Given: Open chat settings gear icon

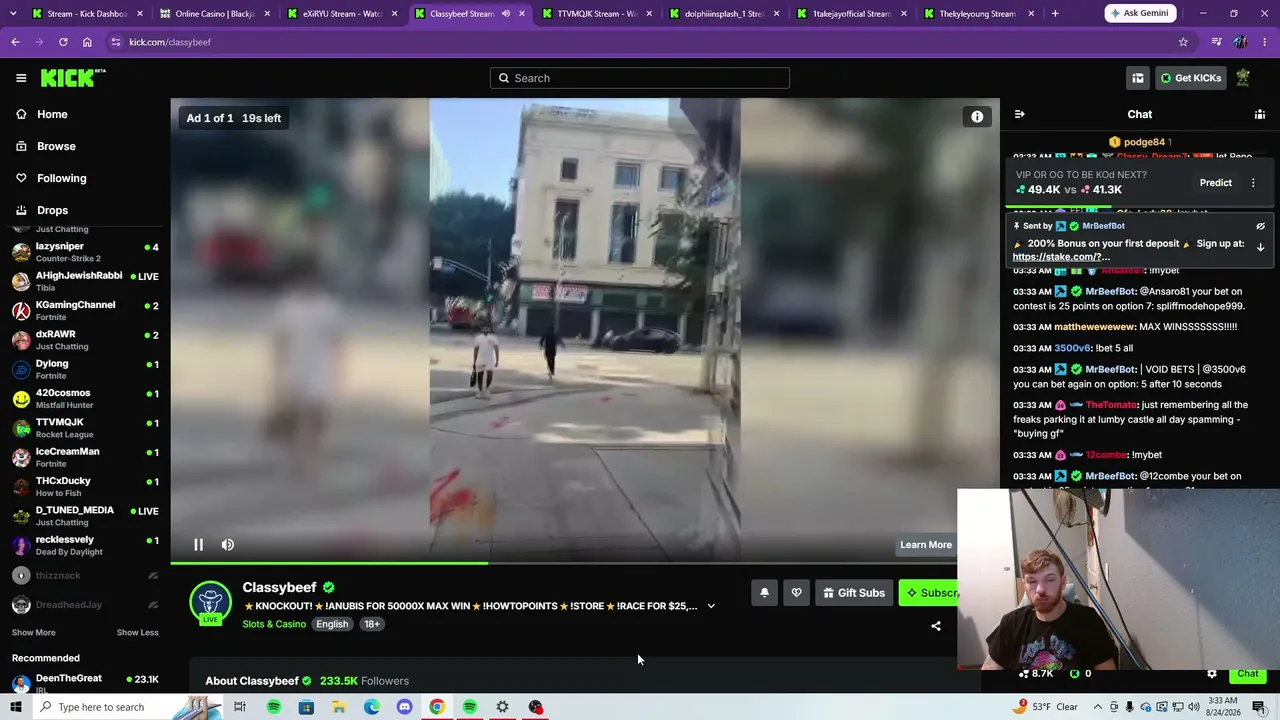Looking at the screenshot, I should [x=1212, y=674].
